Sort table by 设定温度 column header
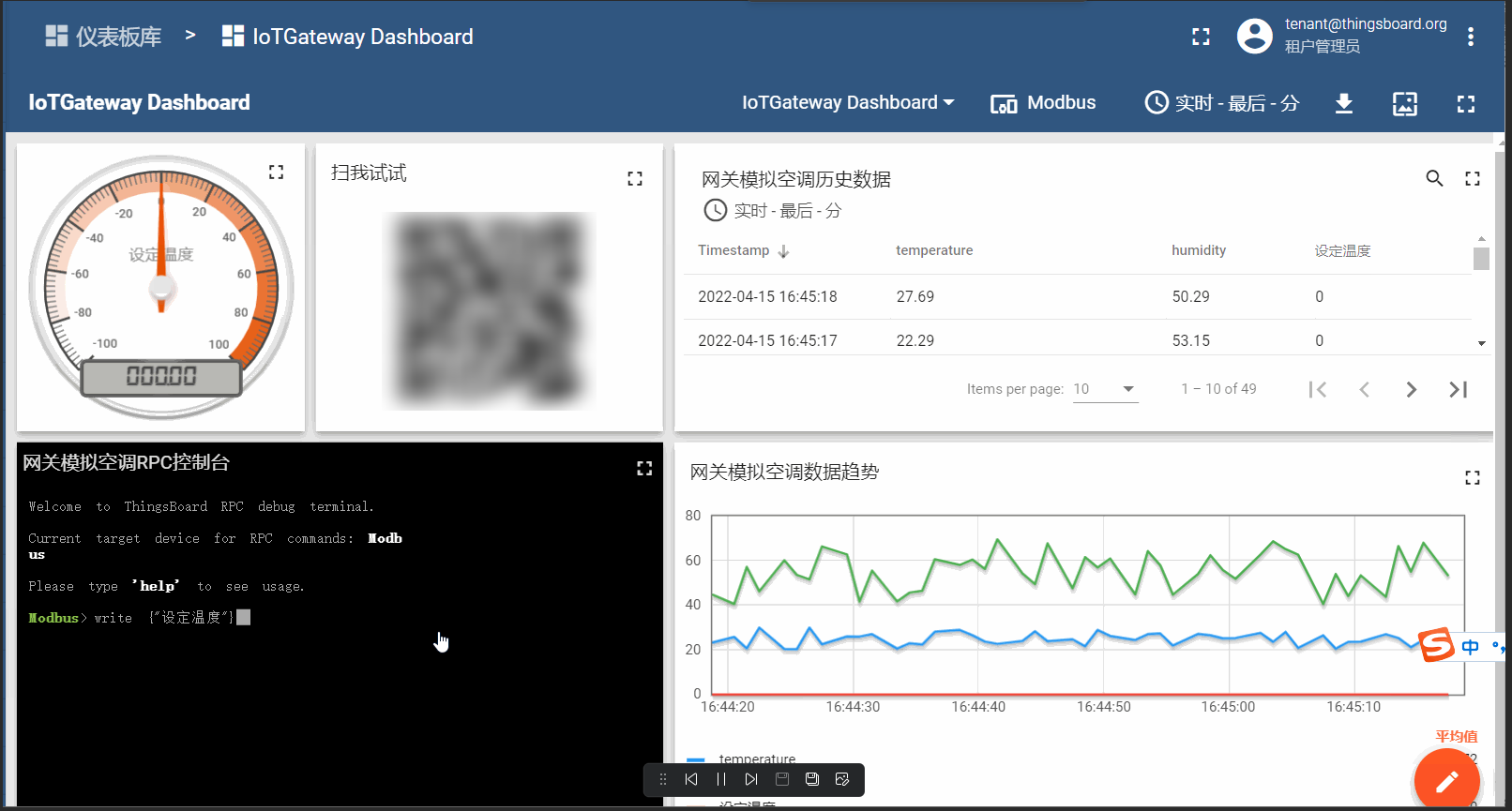Viewport: 1512px width, 811px height. pyautogui.click(x=1342, y=250)
